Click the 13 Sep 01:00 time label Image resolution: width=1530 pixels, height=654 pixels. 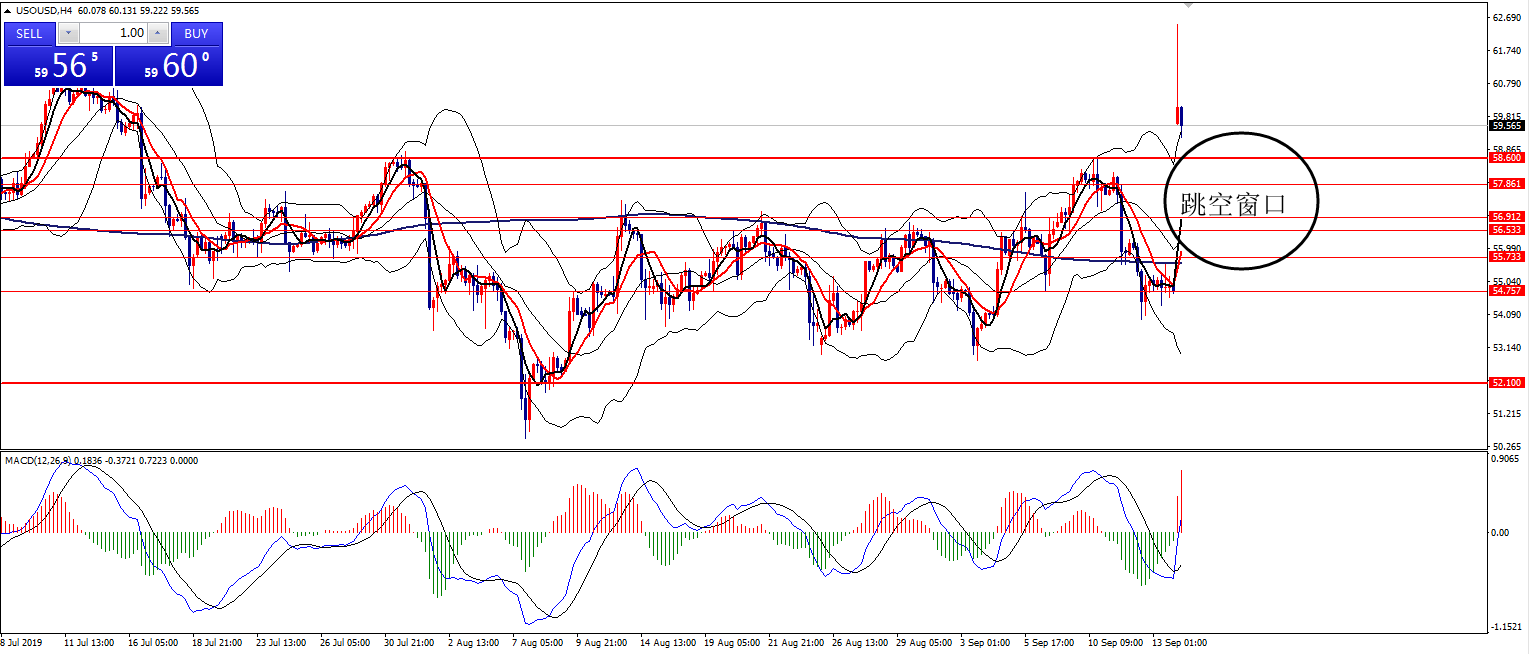1180,643
